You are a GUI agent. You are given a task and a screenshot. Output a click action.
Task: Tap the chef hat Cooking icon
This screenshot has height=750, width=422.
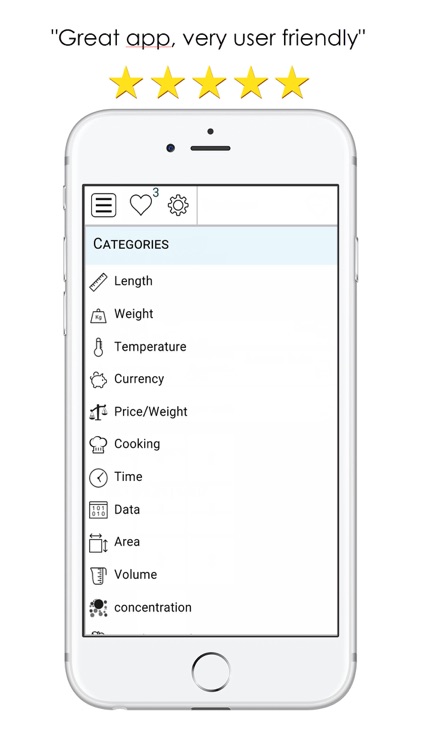click(x=99, y=444)
